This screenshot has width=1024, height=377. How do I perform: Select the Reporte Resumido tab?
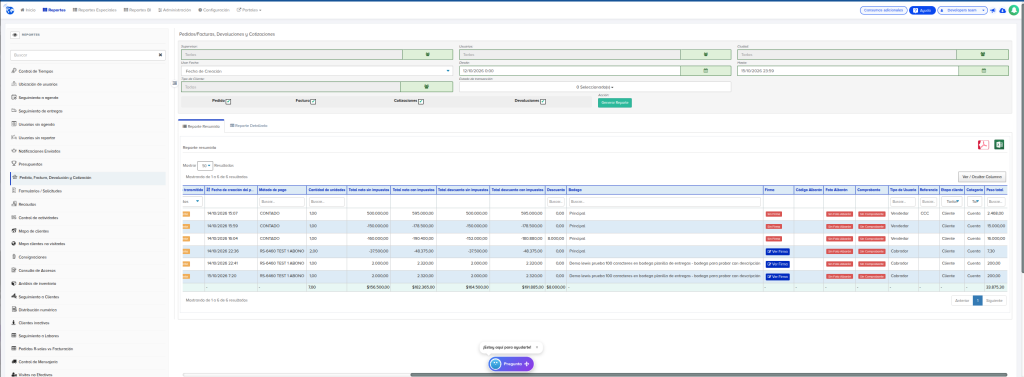(201, 125)
